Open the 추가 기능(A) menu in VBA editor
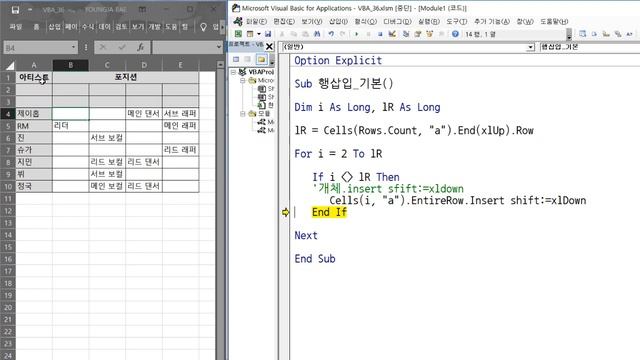The height and width of the screenshot is (360, 640). [492, 21]
